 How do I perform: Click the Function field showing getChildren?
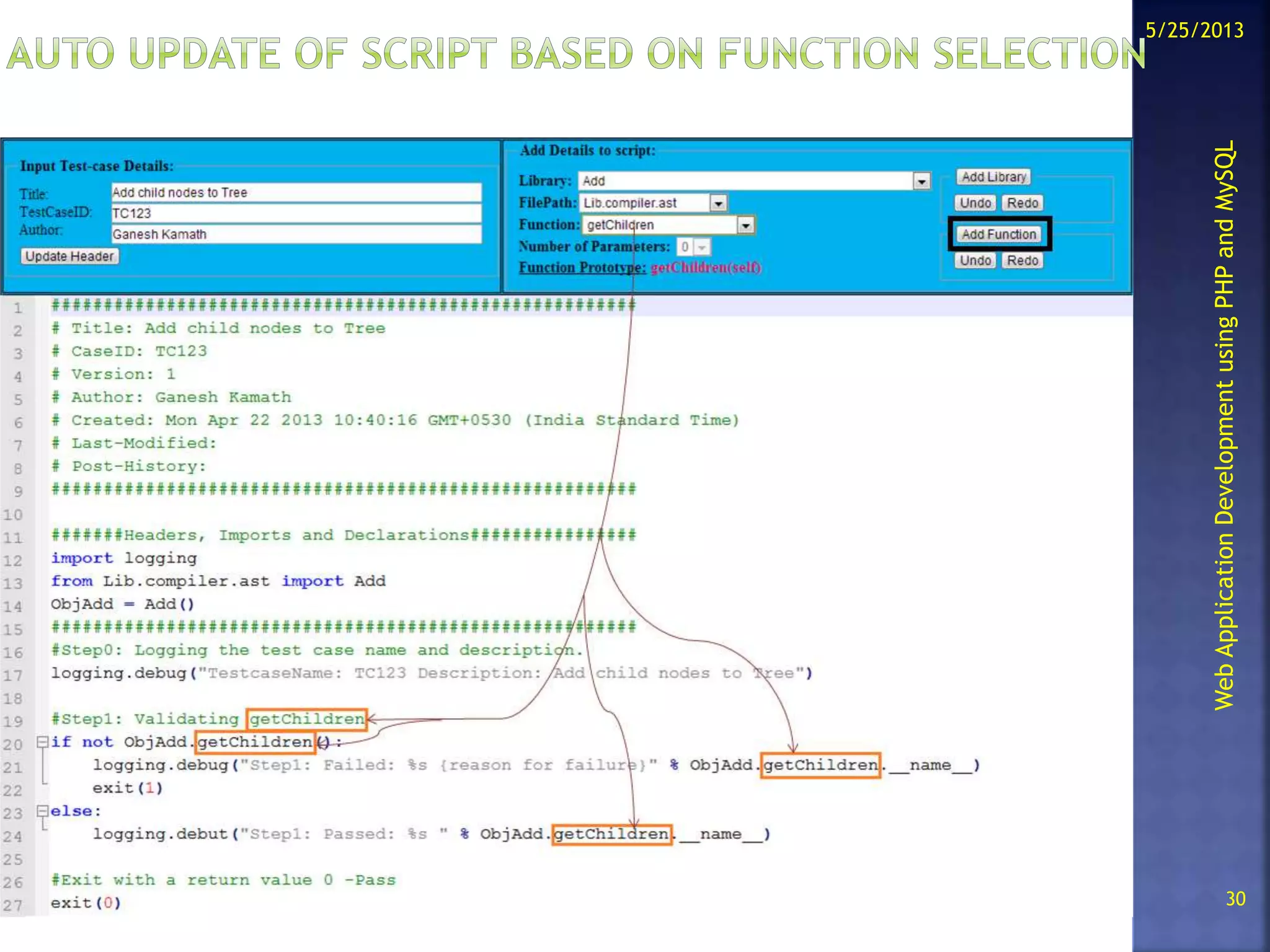(x=668, y=225)
